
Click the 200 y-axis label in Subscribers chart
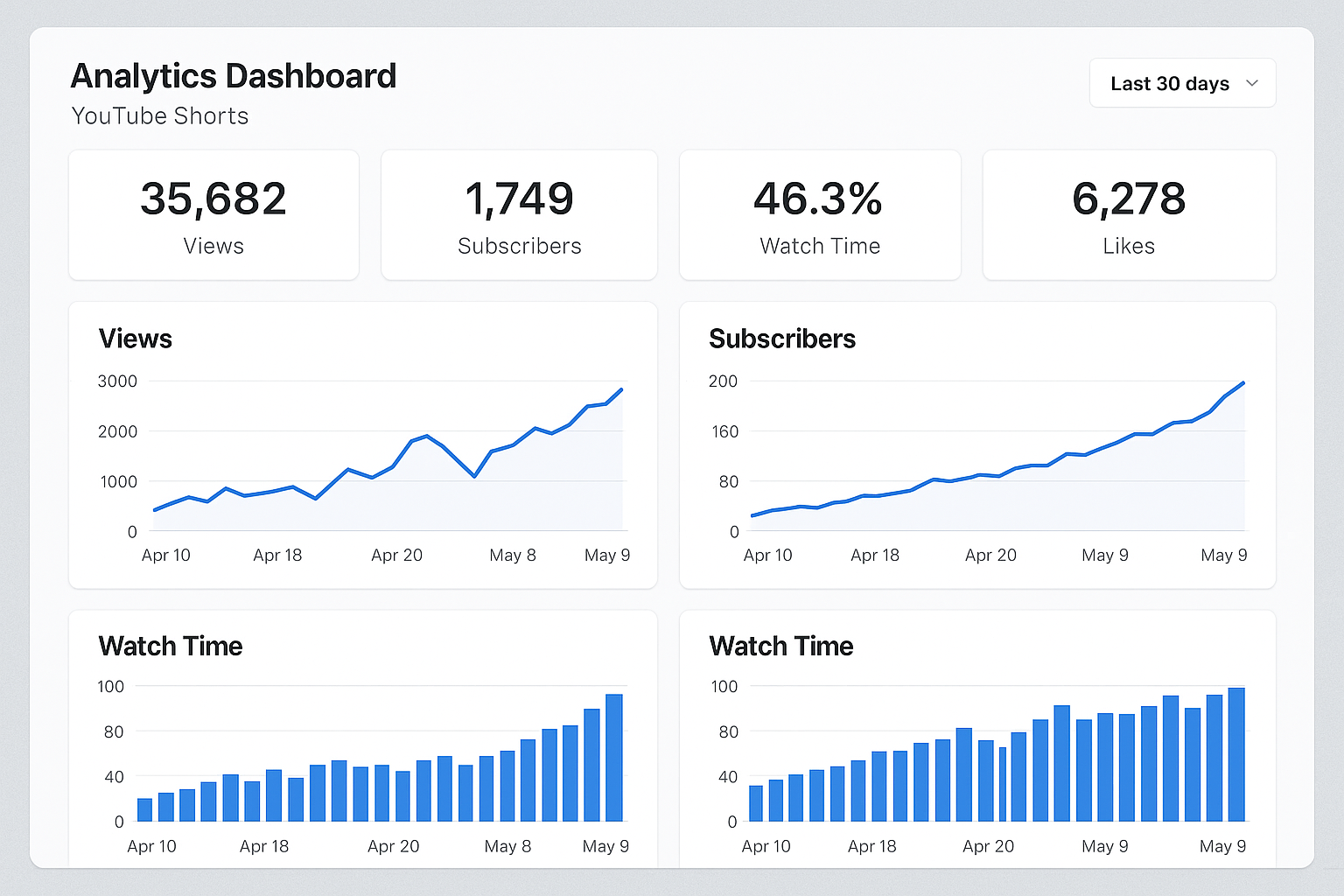pyautogui.click(x=723, y=381)
